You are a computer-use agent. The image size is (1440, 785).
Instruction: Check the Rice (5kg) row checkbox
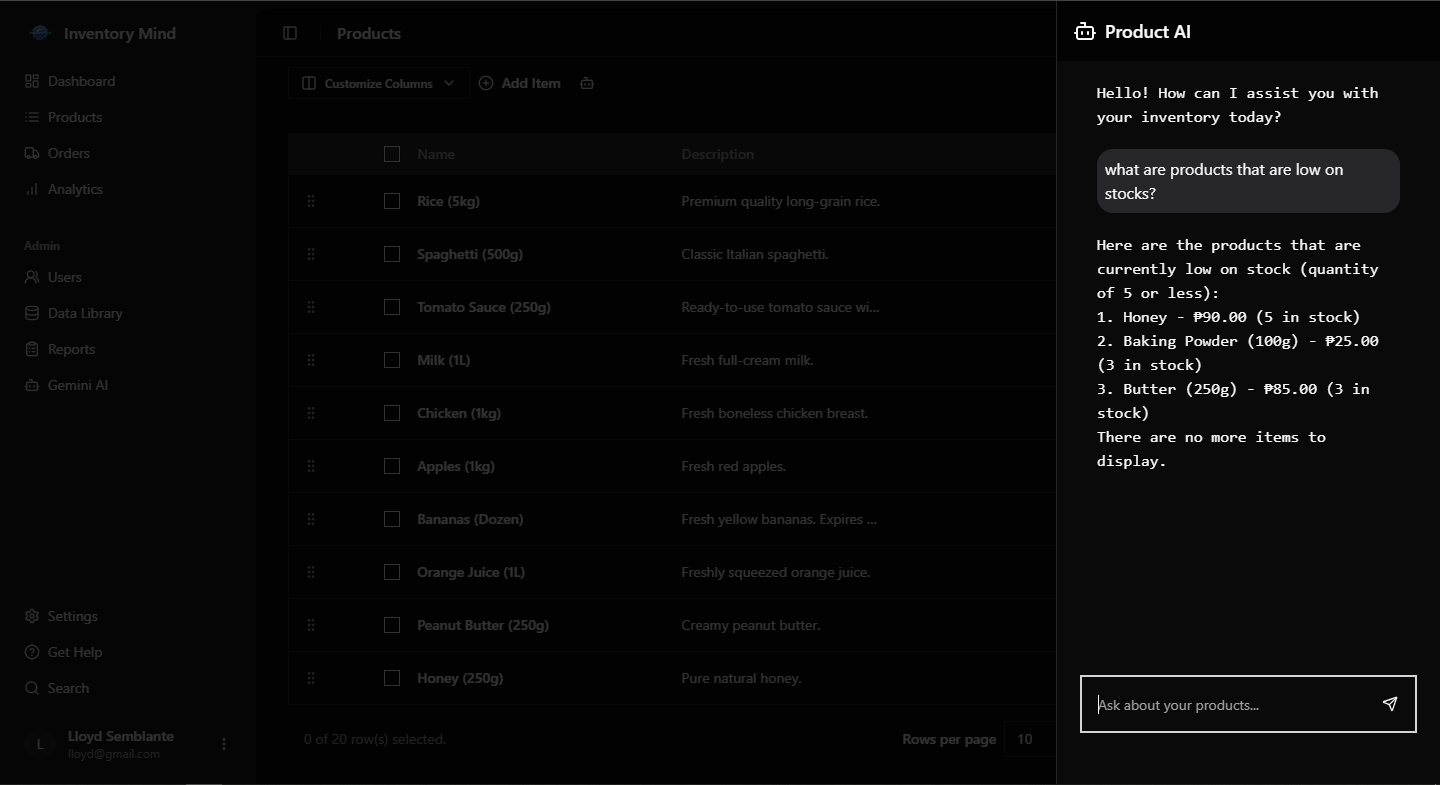tap(392, 201)
